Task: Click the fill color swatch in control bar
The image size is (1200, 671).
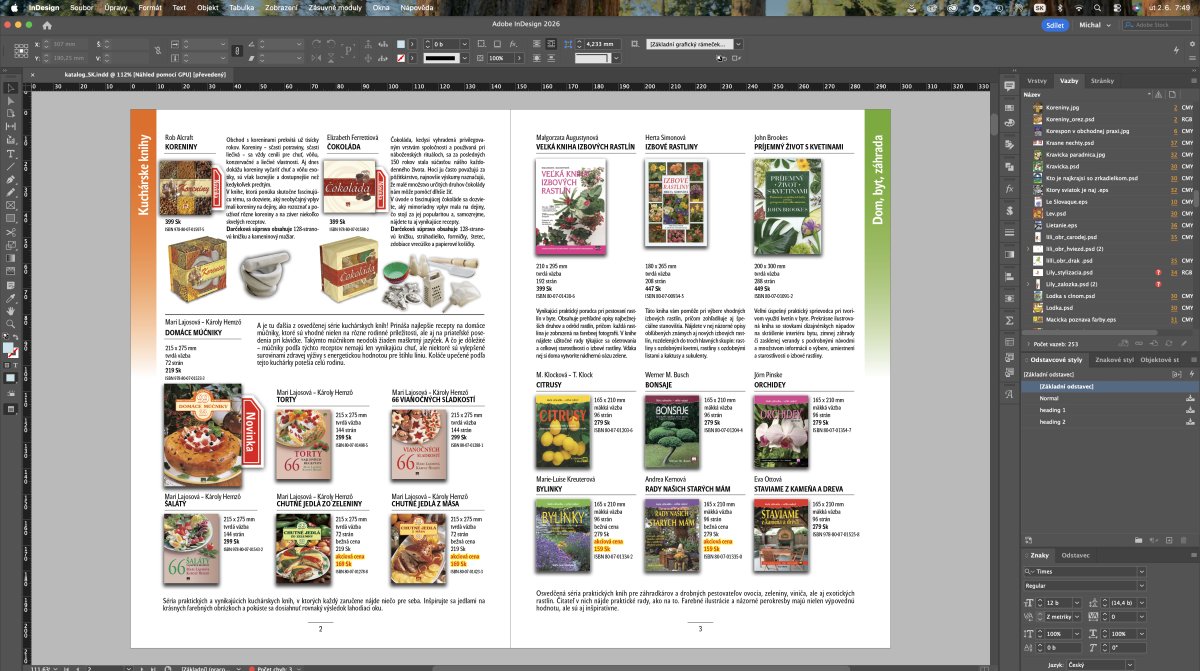Action: click(x=400, y=43)
